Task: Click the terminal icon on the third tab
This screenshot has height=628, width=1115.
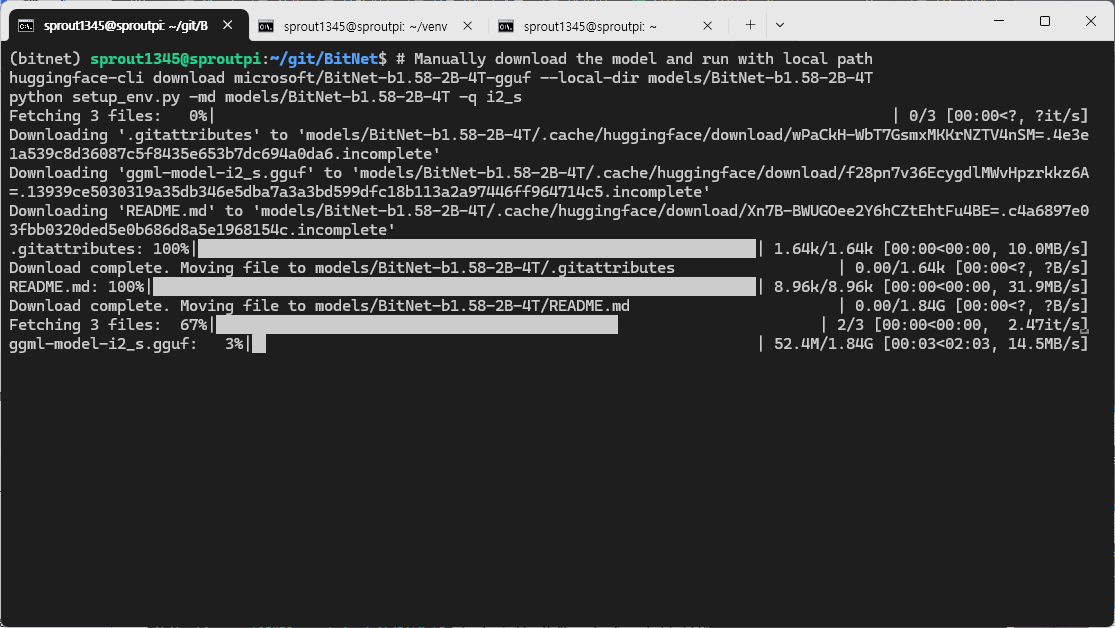Action: (x=506, y=26)
